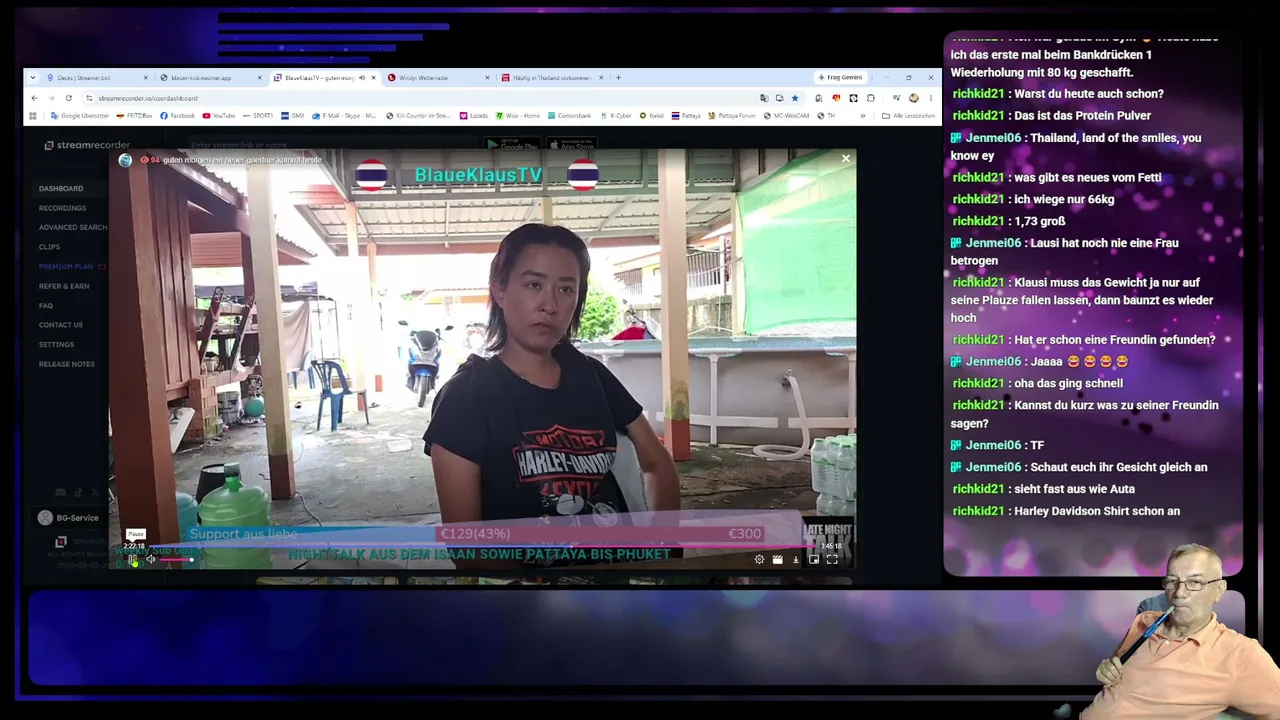Open Settings in the sidebar
The image size is (1280, 720).
tap(56, 344)
